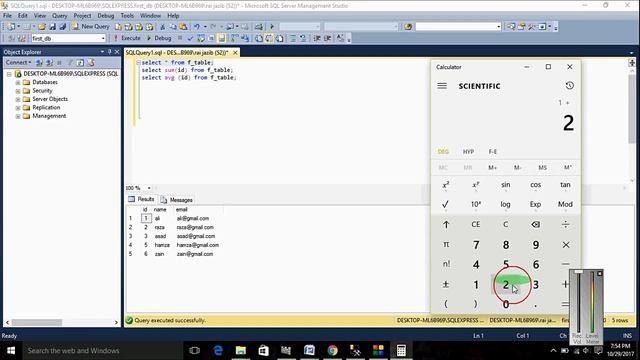Expand the Security folder node
The width and height of the screenshot is (640, 360).
[x=18, y=91]
